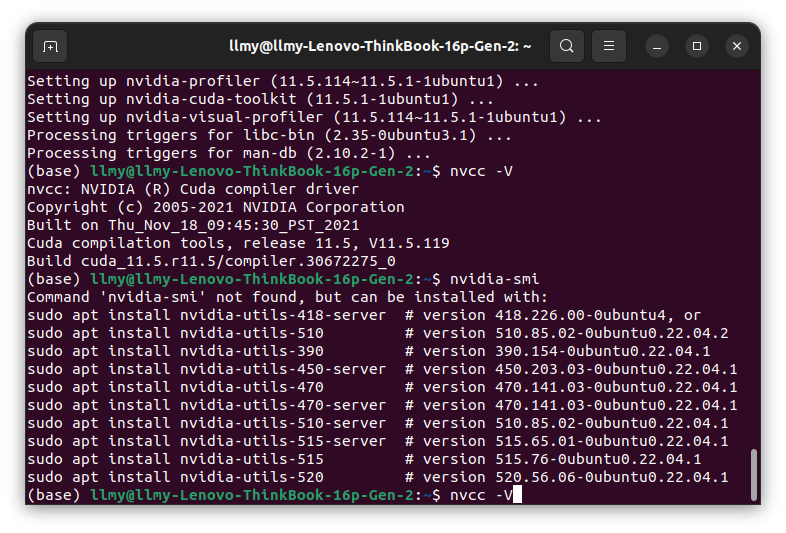Screen dimensions: 786x533
Task: Click the package name 'nvidia-utils-510' without server
Action: (x=252, y=333)
